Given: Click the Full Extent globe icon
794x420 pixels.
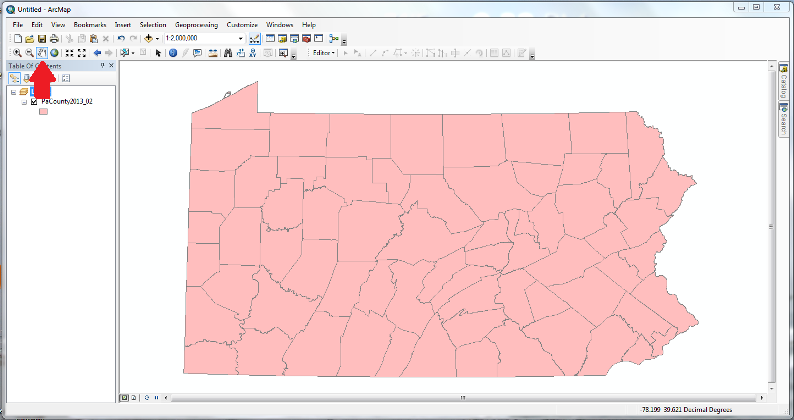Looking at the screenshot, I should pos(54,53).
